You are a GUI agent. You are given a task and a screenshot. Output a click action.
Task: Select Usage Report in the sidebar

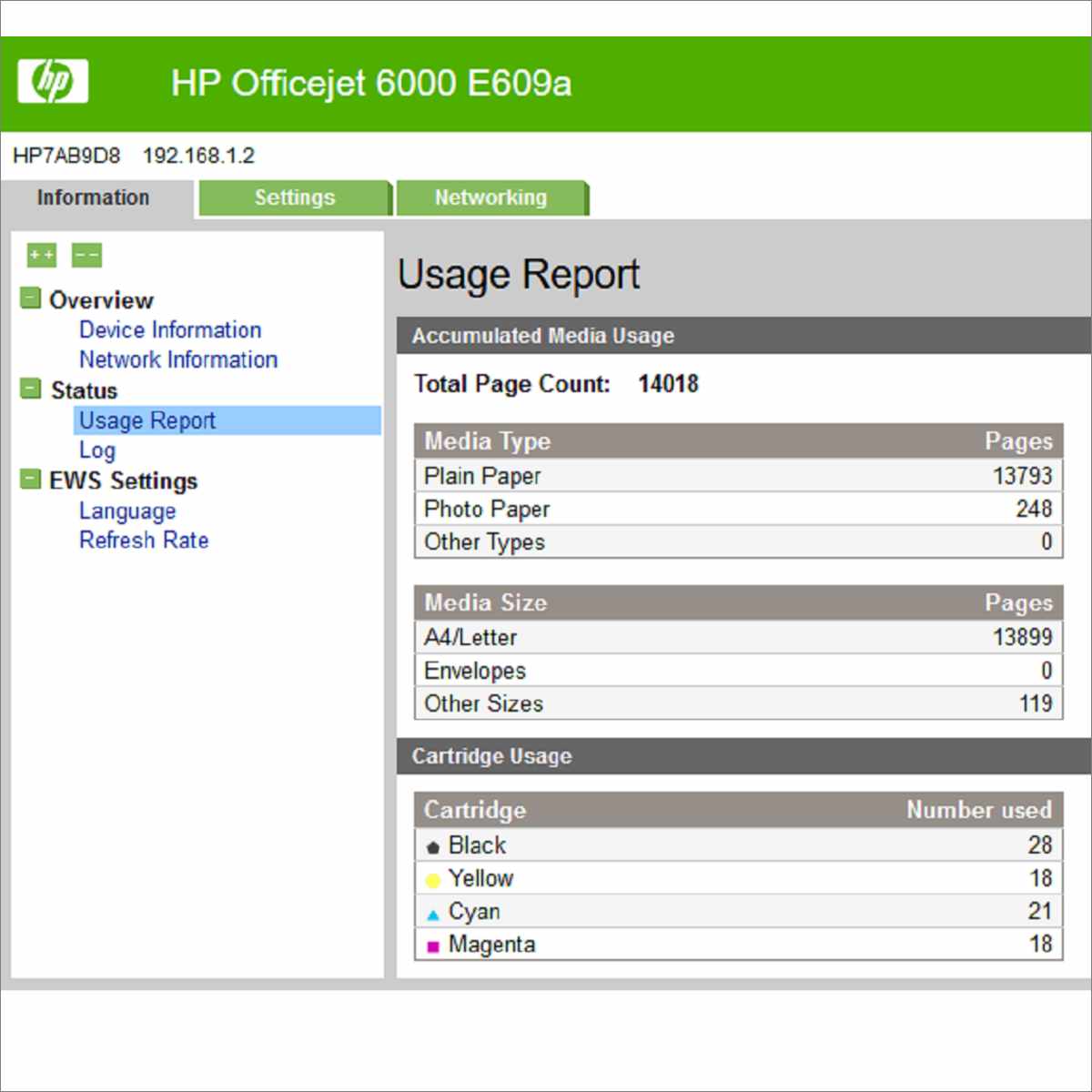pyautogui.click(x=227, y=420)
